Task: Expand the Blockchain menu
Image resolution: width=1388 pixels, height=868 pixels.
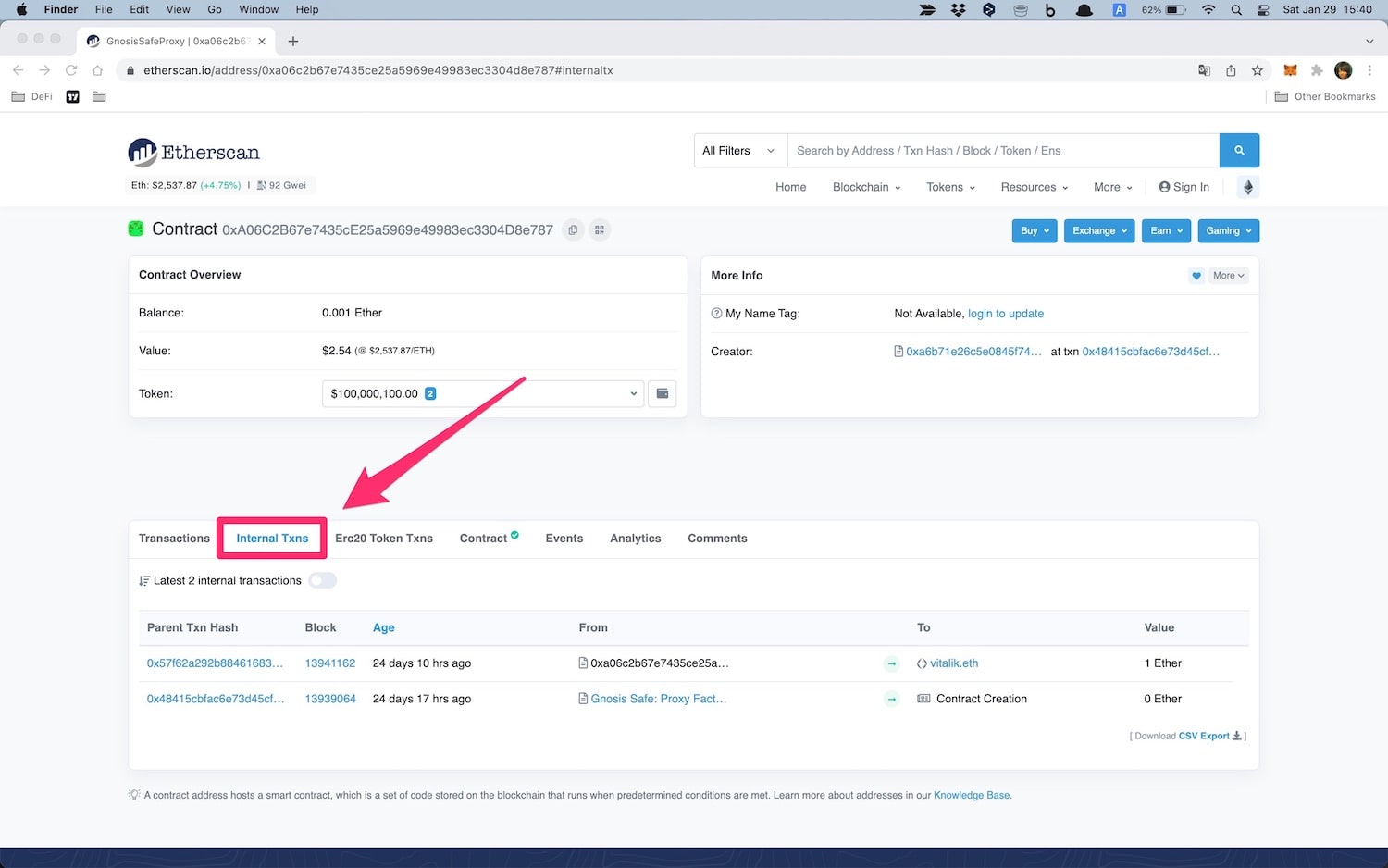Action: pyautogui.click(x=867, y=187)
